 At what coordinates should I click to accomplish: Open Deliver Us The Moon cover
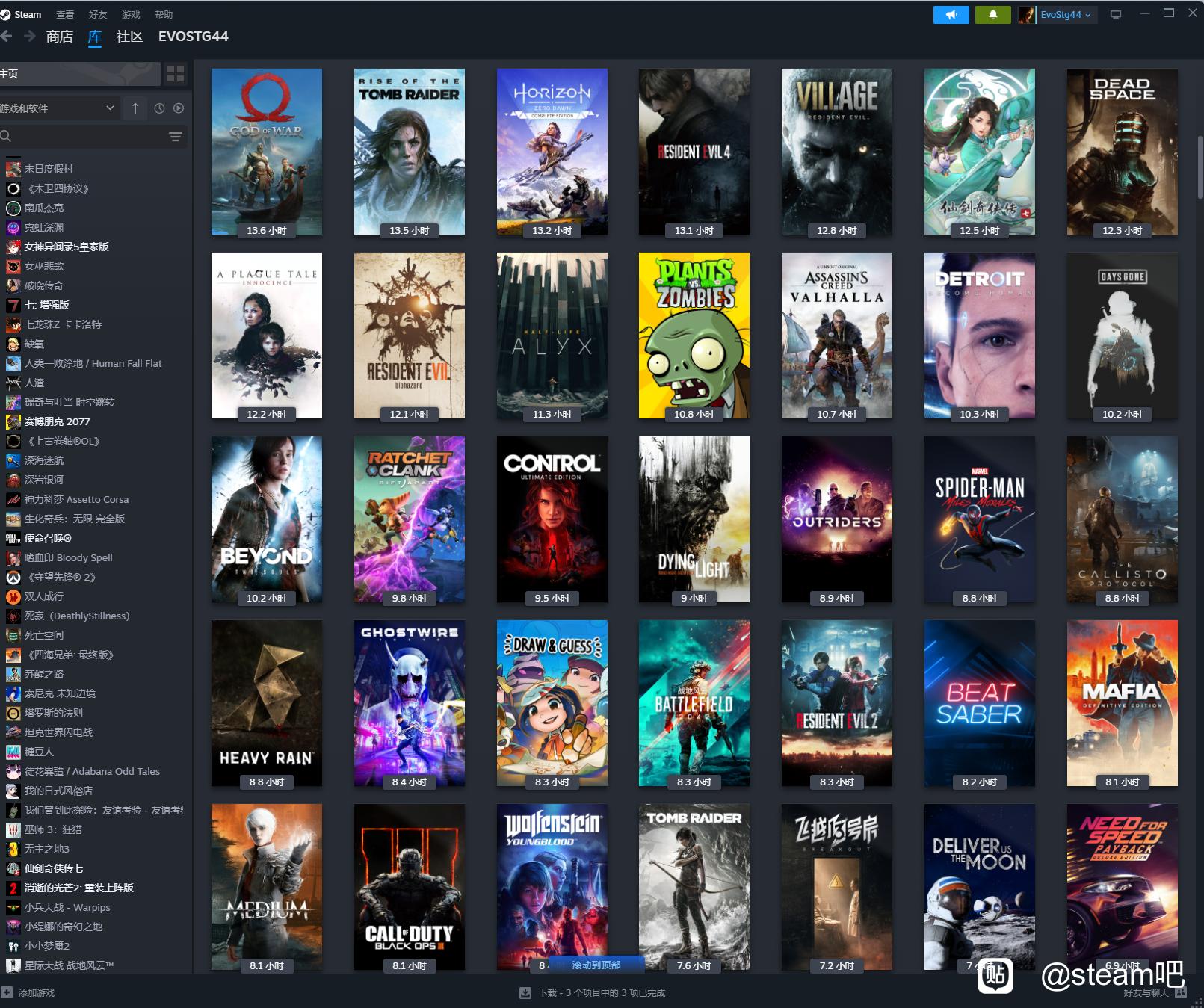tap(980, 887)
